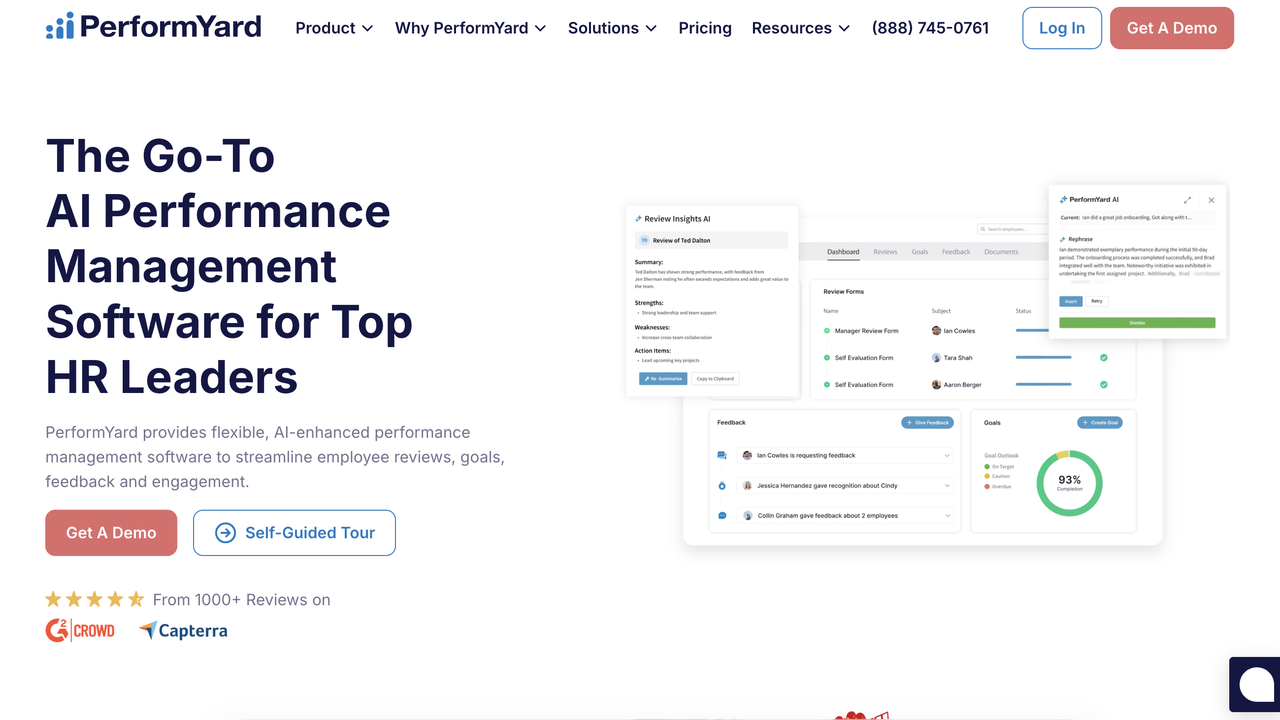Viewport: 1280px width, 720px height.
Task: Click Tara Shah's green checkmark
Action: [1104, 357]
